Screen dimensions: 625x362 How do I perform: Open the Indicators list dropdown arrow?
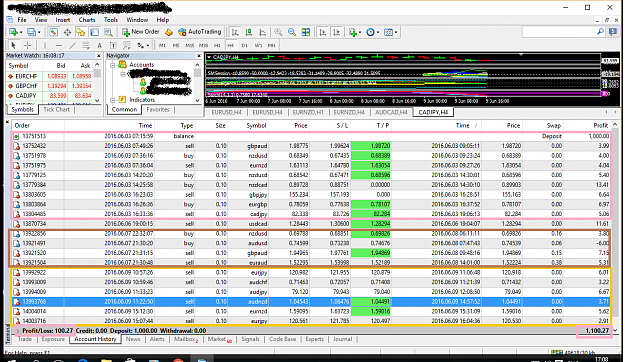coord(360,32)
